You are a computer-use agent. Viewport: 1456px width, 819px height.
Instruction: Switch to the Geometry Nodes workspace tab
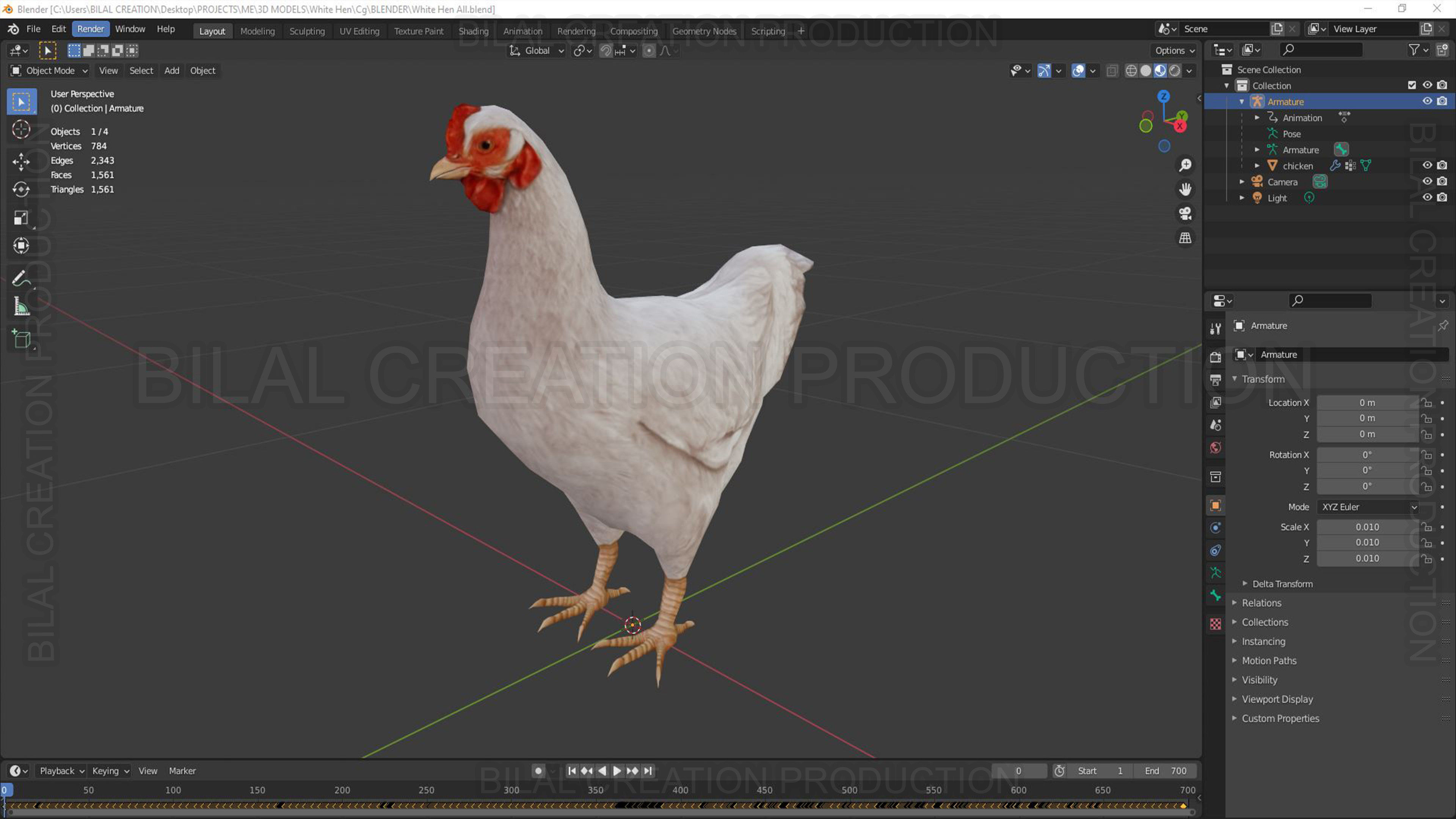point(704,31)
